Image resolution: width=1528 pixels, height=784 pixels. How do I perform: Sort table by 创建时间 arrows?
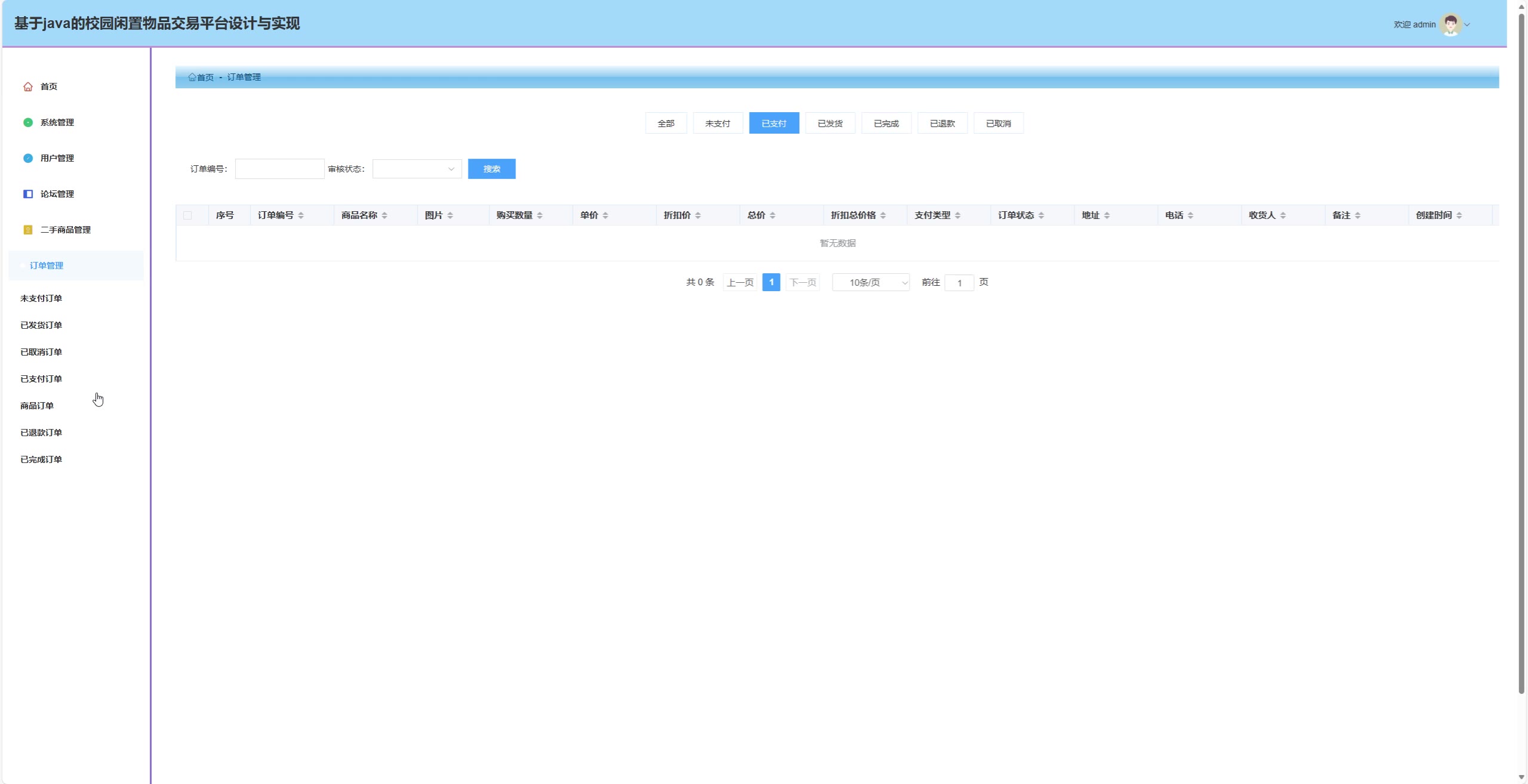[1459, 215]
